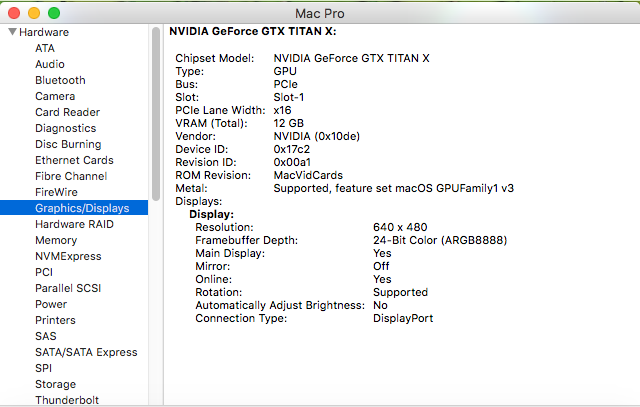Click the ROM Revision value MacVidCards
This screenshot has width=640, height=407.
pyautogui.click(x=308, y=175)
